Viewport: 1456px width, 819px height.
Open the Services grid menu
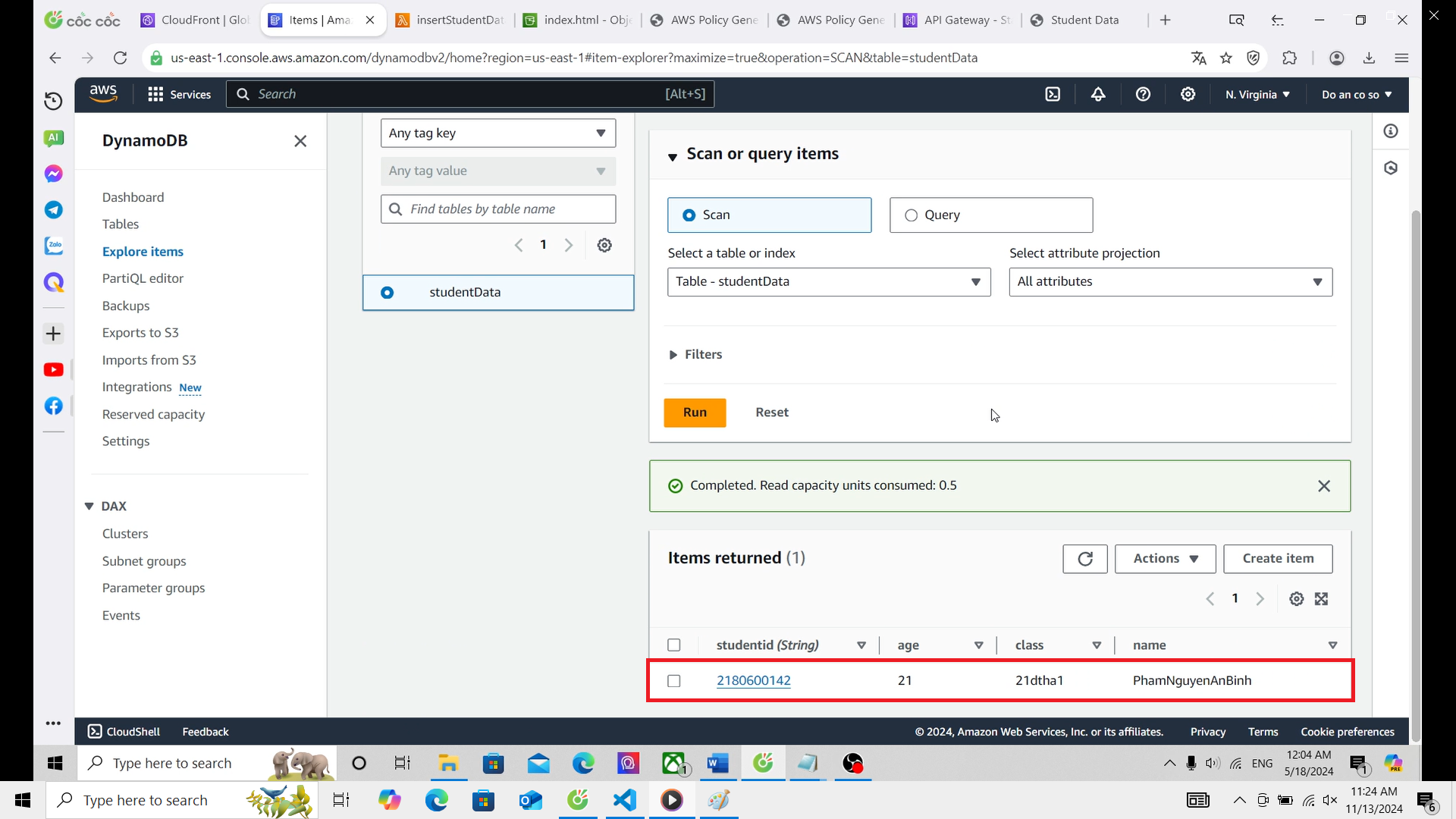[179, 94]
